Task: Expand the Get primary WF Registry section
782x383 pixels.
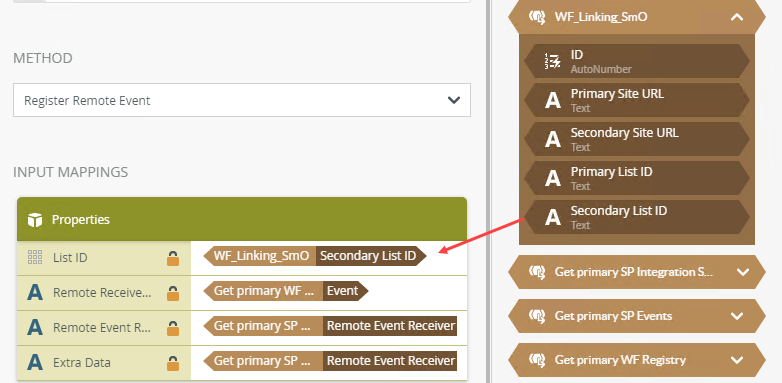Action: coord(737,360)
